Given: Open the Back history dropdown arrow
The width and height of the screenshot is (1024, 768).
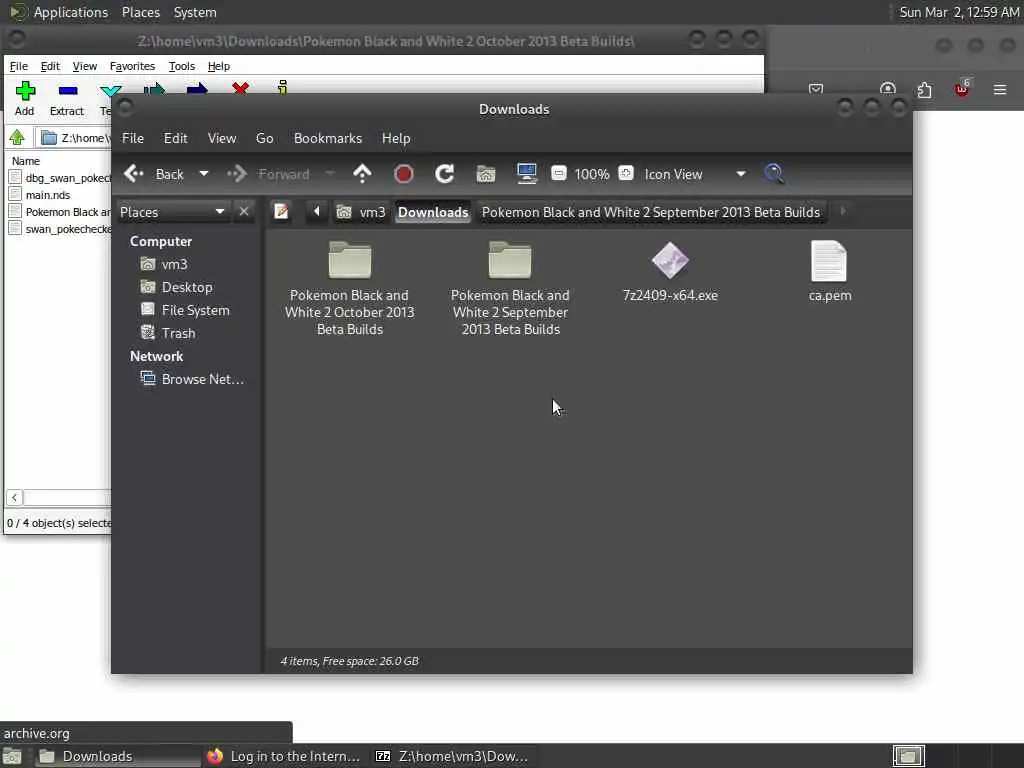Looking at the screenshot, I should click(x=204, y=174).
